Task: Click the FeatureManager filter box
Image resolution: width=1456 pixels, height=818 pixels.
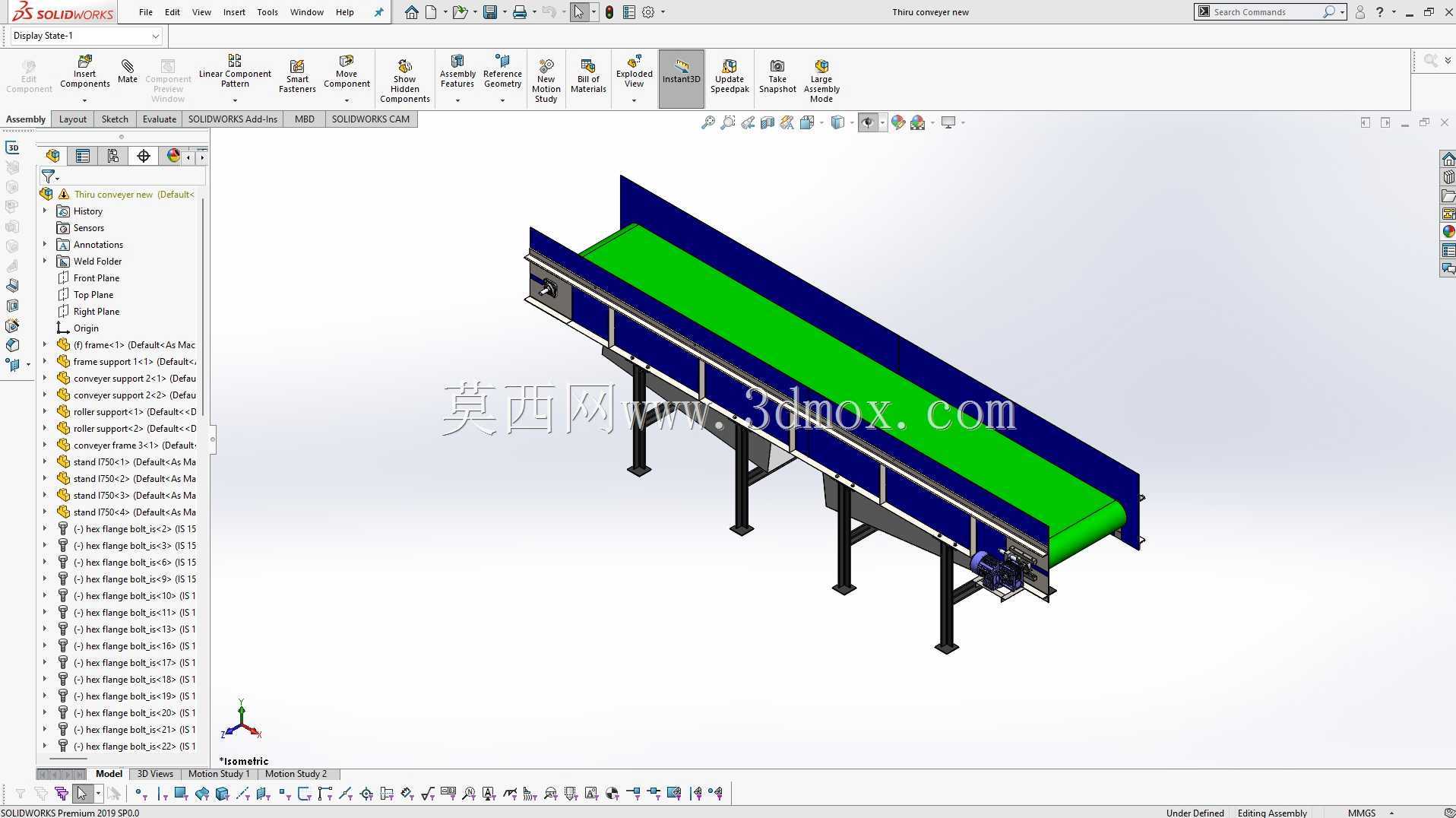Action: pyautogui.click(x=122, y=176)
